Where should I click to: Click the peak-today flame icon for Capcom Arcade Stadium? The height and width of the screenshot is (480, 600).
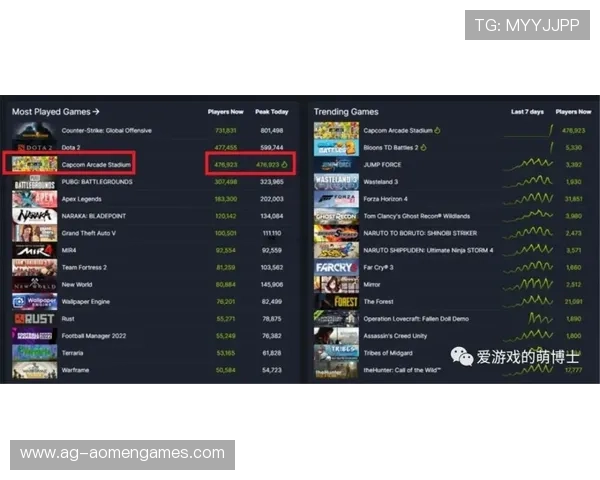click(x=284, y=164)
